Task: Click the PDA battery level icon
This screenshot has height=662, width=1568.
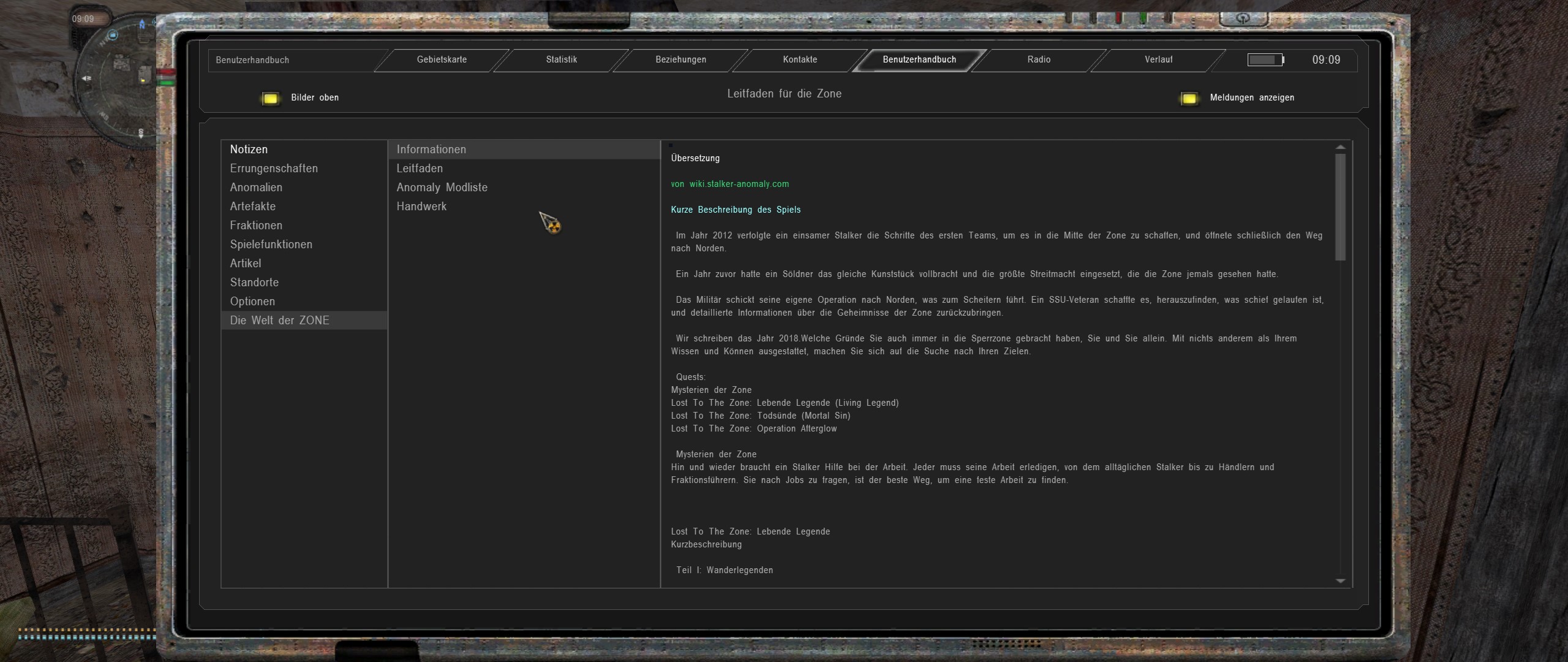Action: tap(1266, 59)
